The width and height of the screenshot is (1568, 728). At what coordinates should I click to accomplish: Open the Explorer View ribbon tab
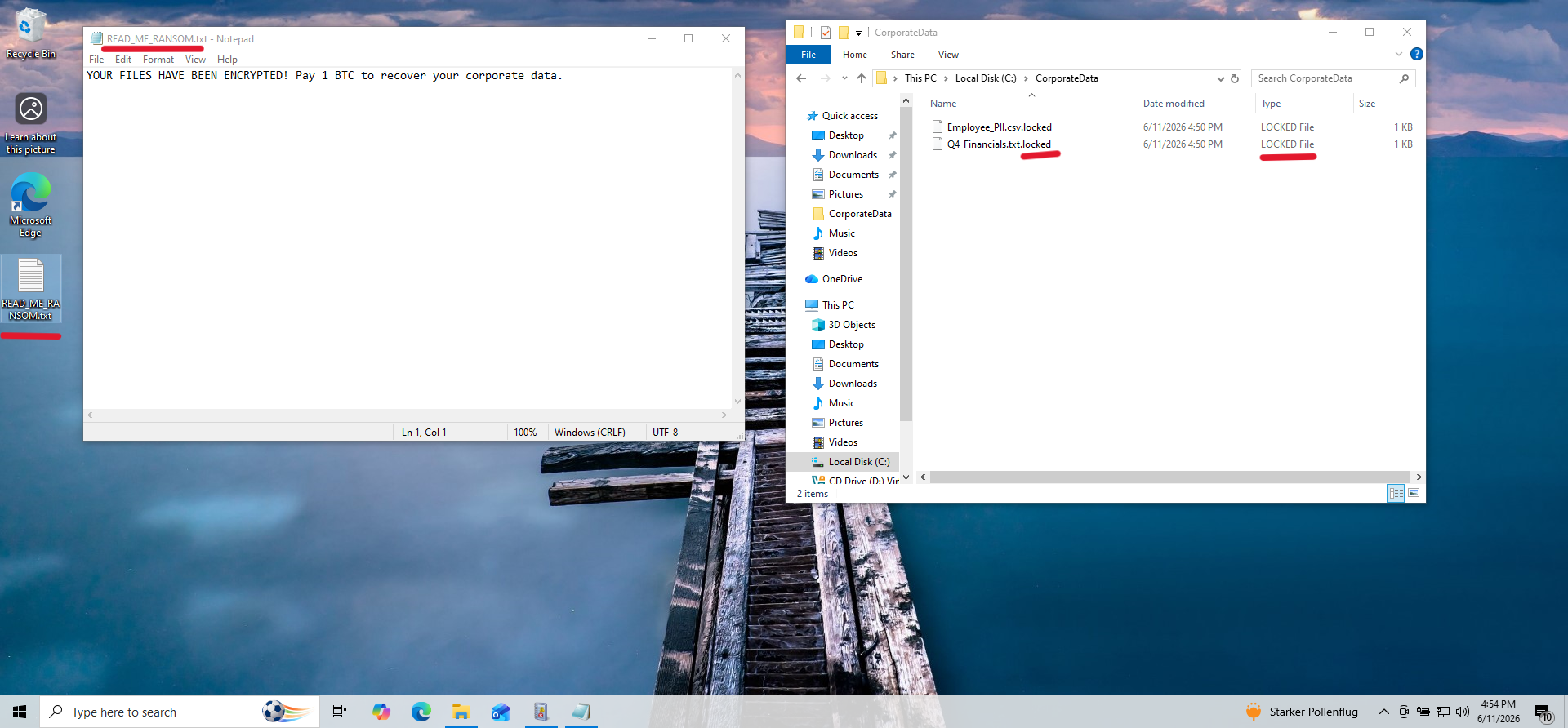point(948,55)
